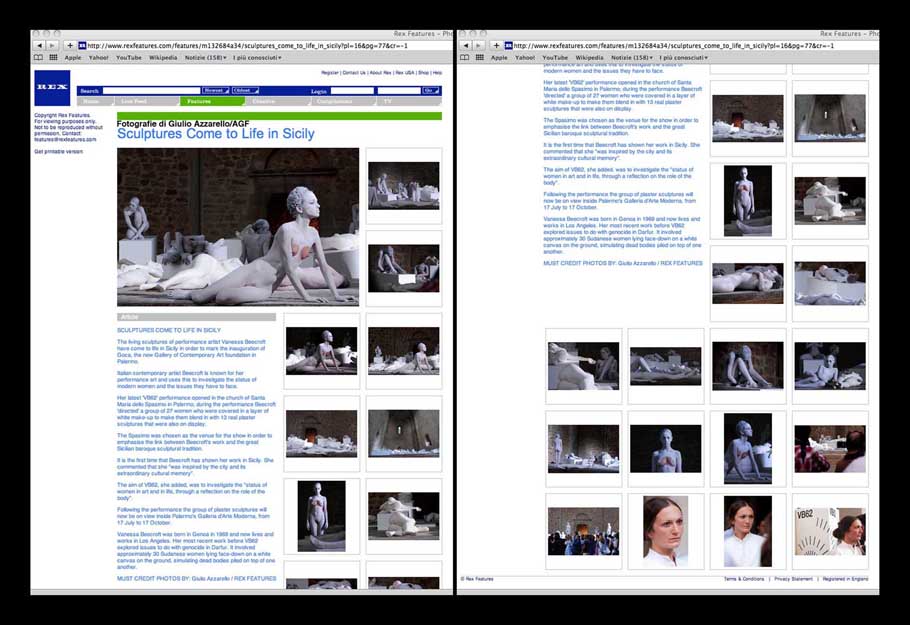
Task: Open left window church interior window thumbnail
Action: (x=404, y=433)
